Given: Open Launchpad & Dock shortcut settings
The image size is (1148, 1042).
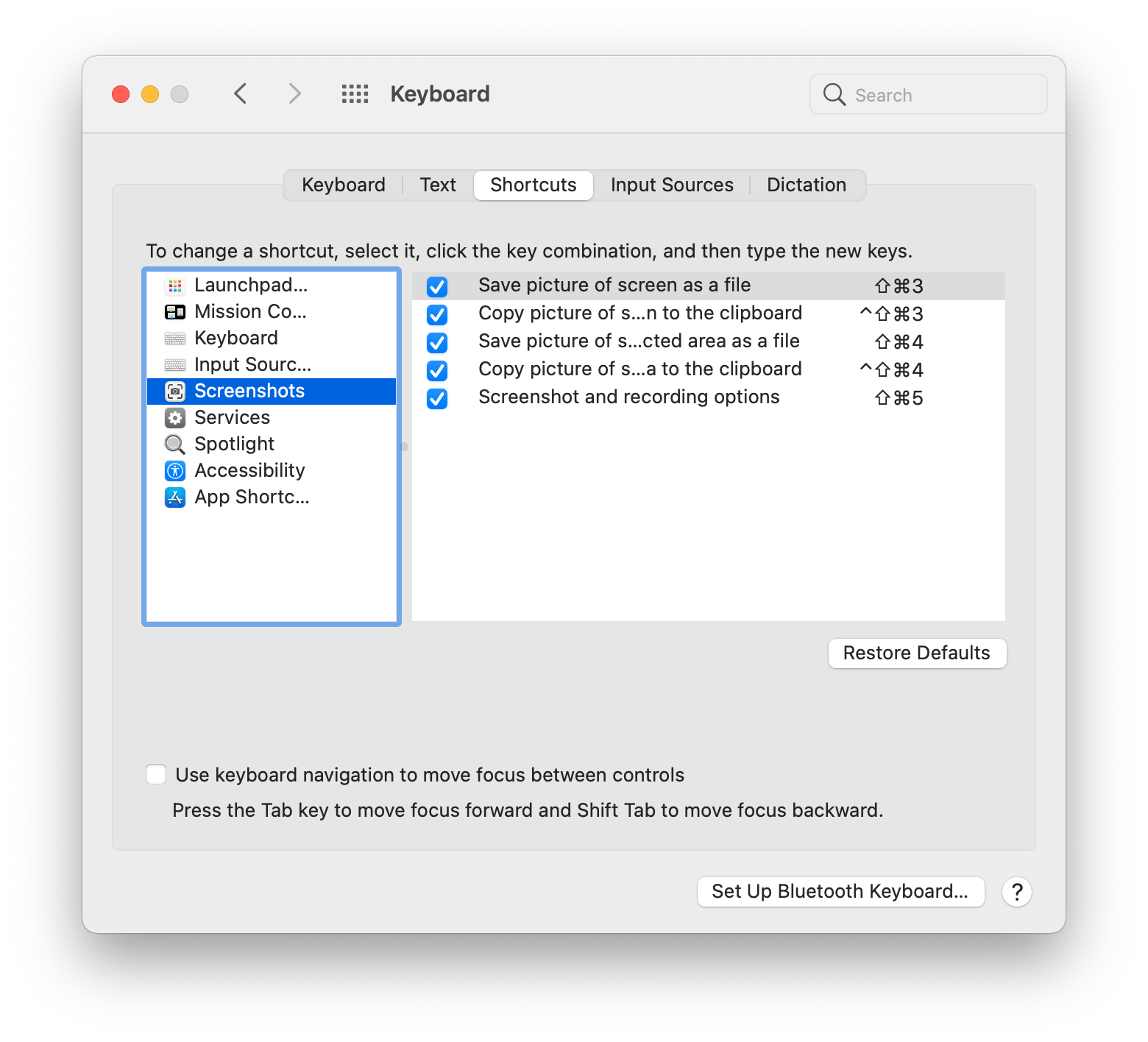Looking at the screenshot, I should coord(251,286).
